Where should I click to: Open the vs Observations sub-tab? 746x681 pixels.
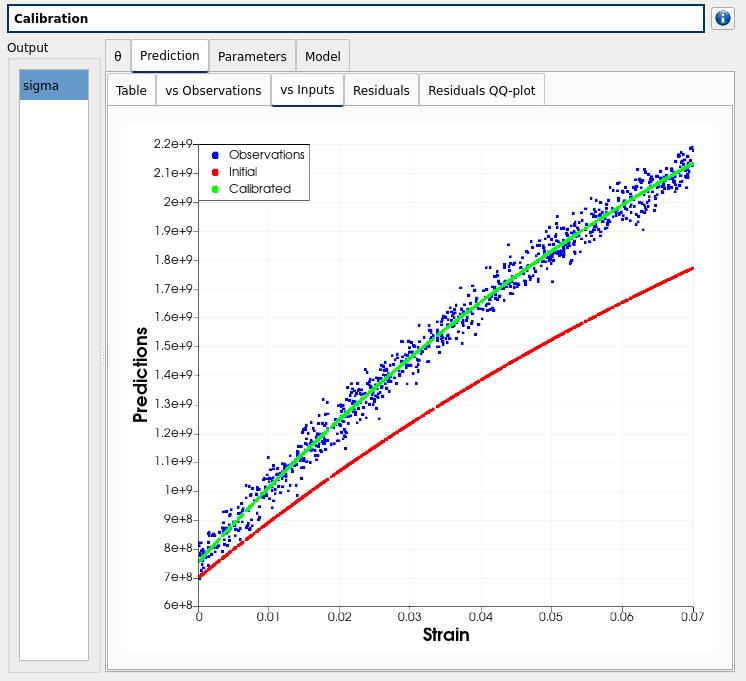click(x=213, y=90)
